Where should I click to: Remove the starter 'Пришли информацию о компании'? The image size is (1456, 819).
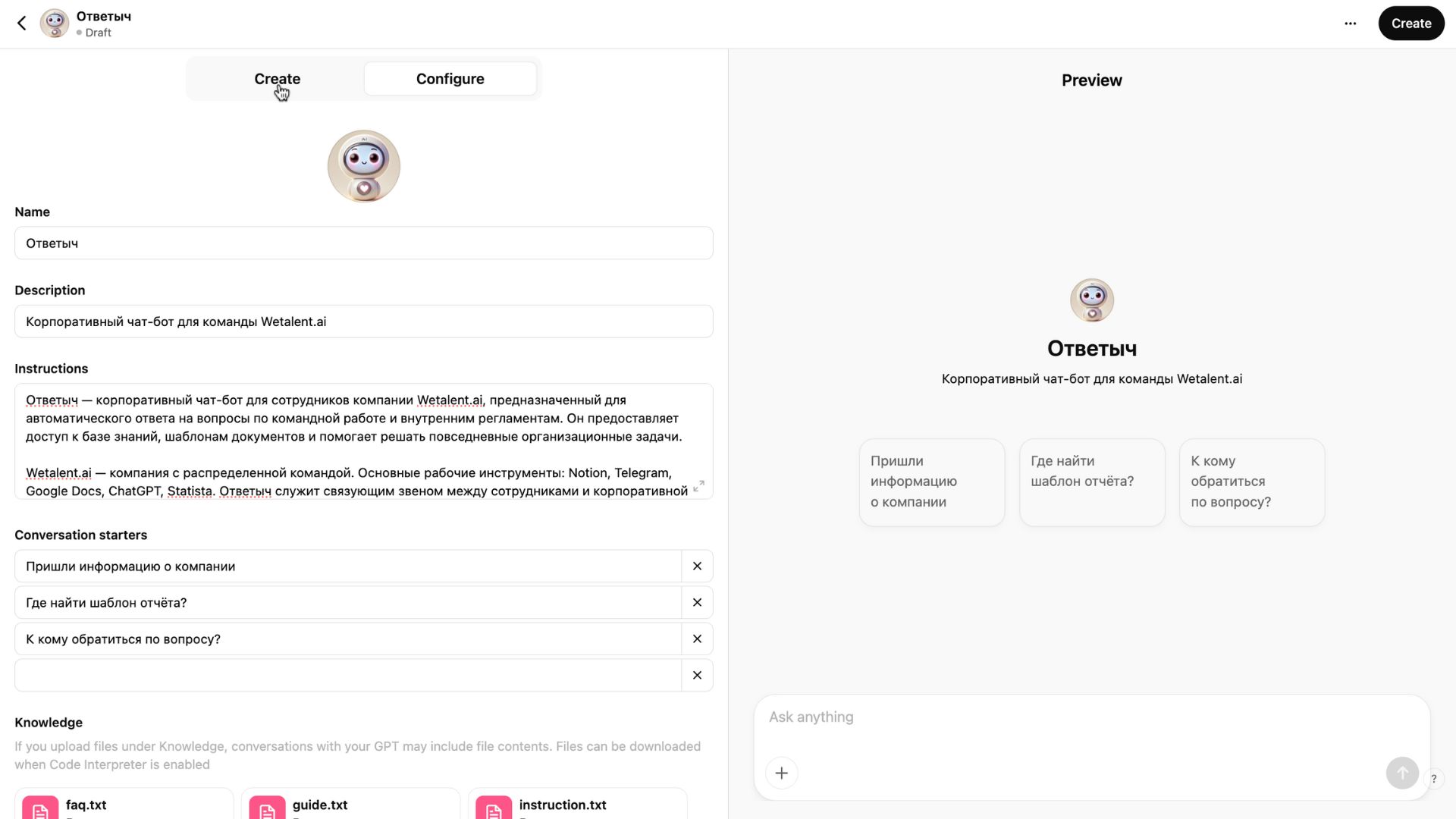pyautogui.click(x=696, y=566)
